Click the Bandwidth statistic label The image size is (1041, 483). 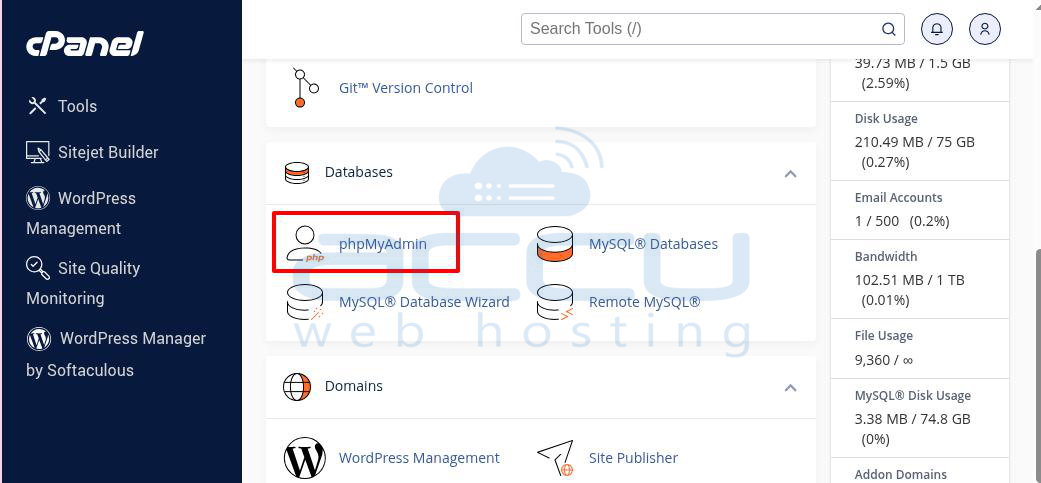point(886,257)
